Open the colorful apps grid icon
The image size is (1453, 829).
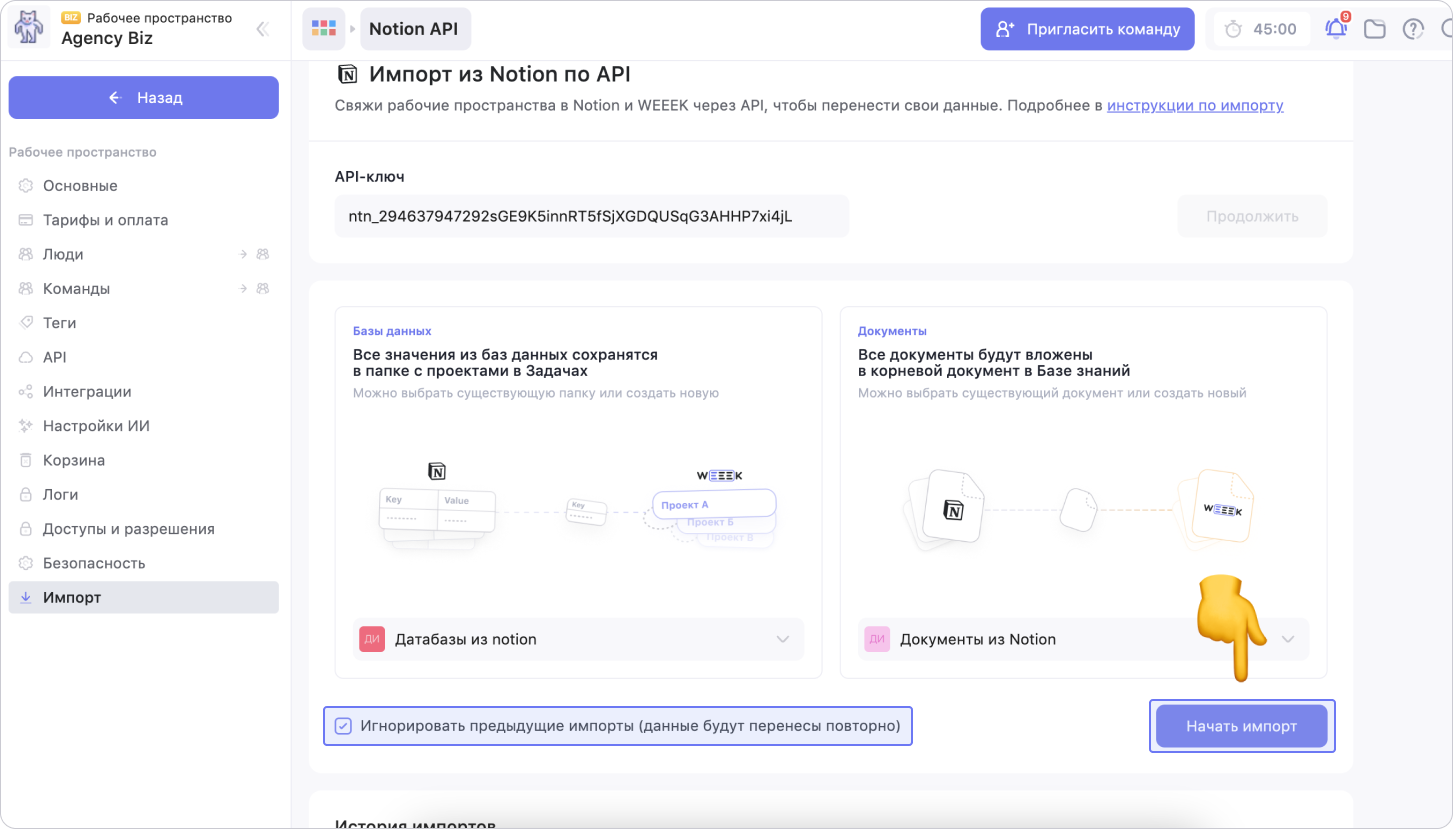pos(324,29)
